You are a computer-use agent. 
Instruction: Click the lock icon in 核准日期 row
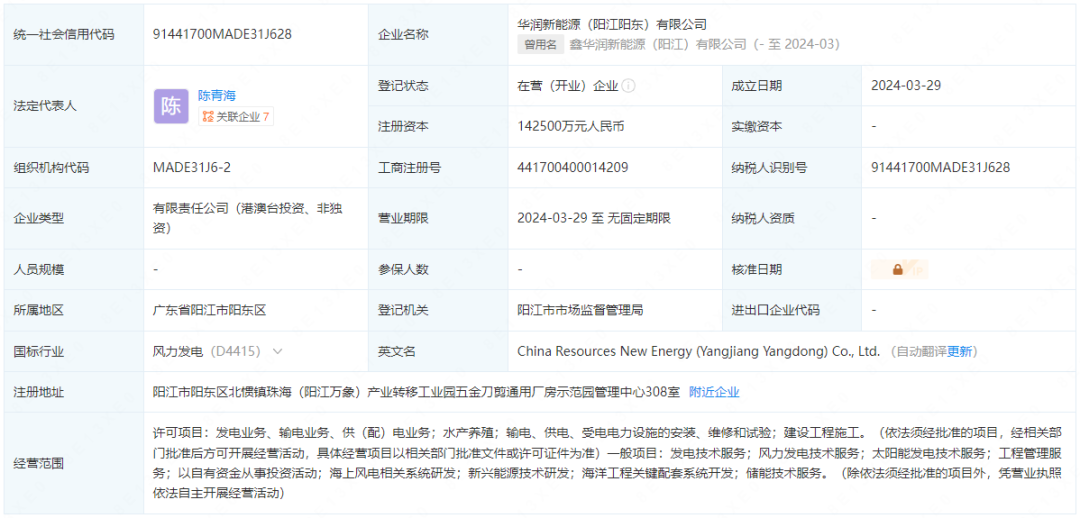[898, 269]
